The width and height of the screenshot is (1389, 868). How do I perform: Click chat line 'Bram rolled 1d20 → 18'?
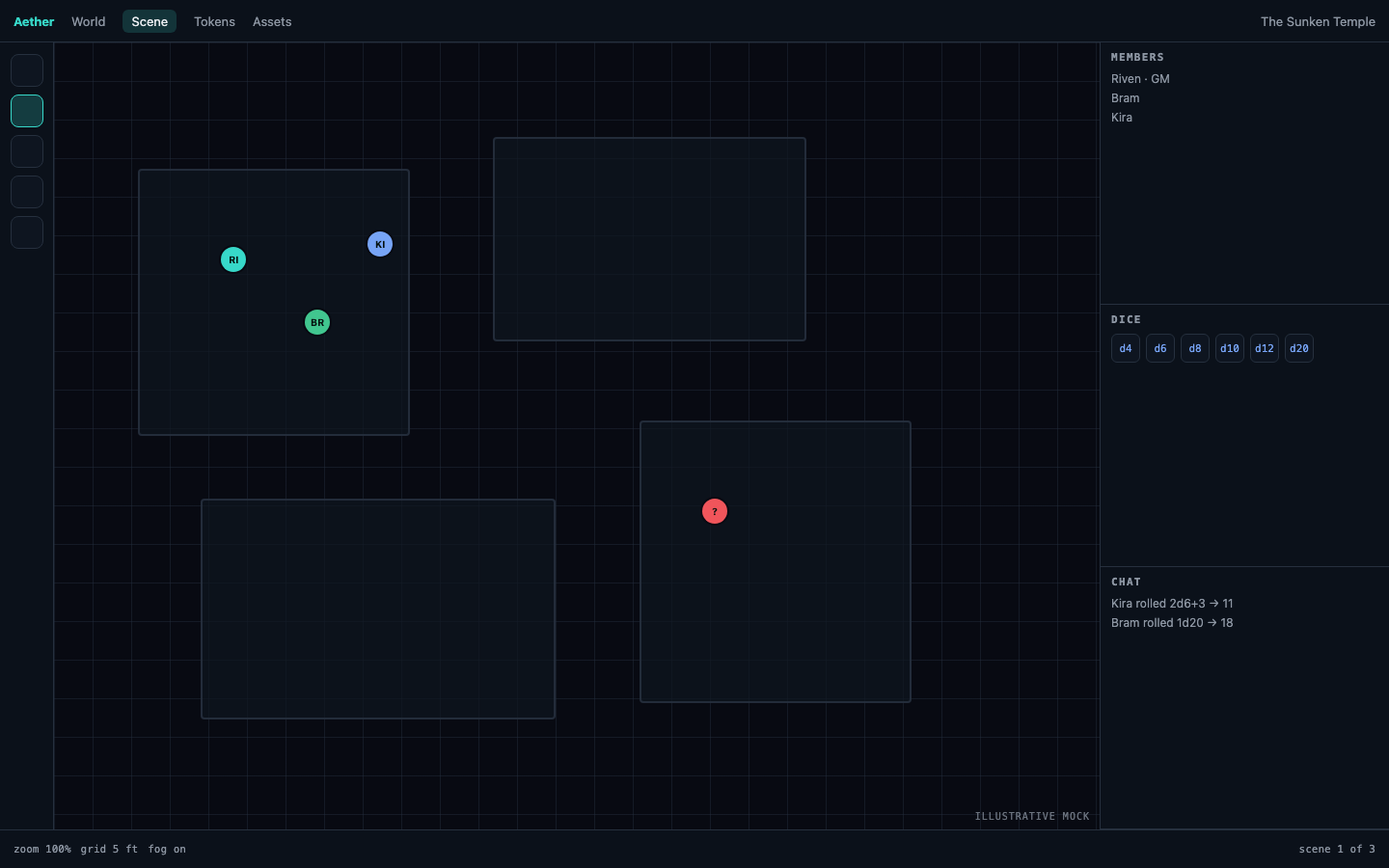(1172, 623)
